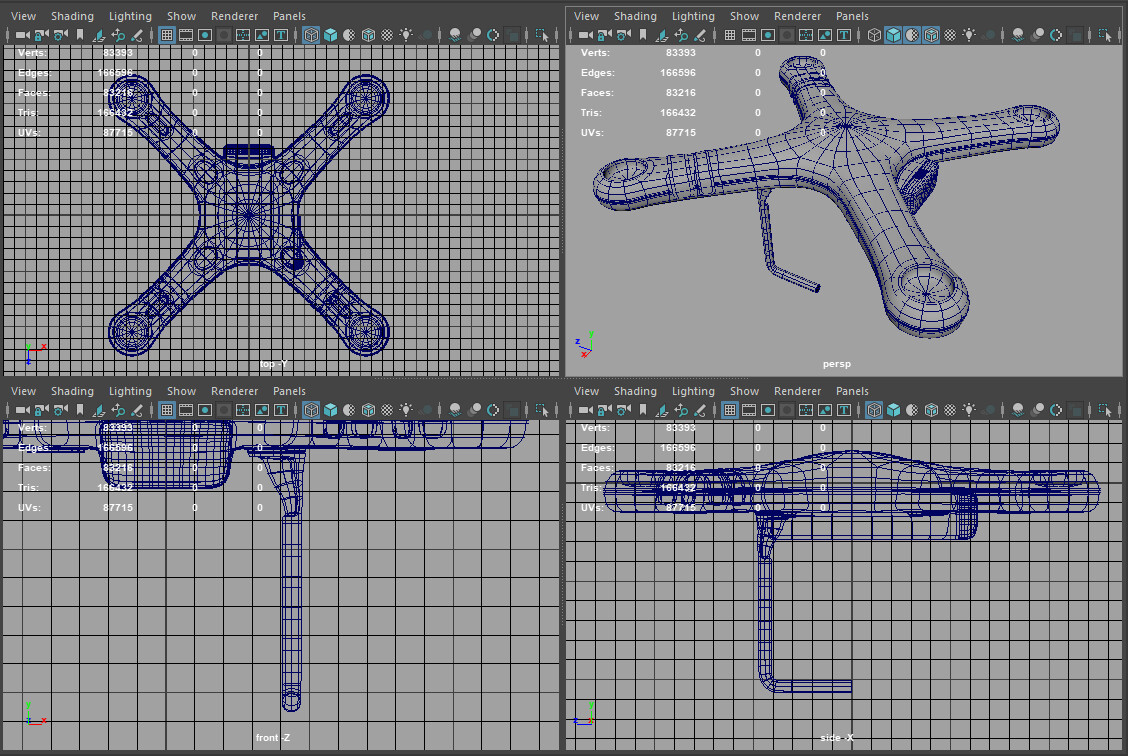Open Camera Attributes in side panel toolbar
This screenshot has width=1128, height=756.
pyautogui.click(x=624, y=410)
